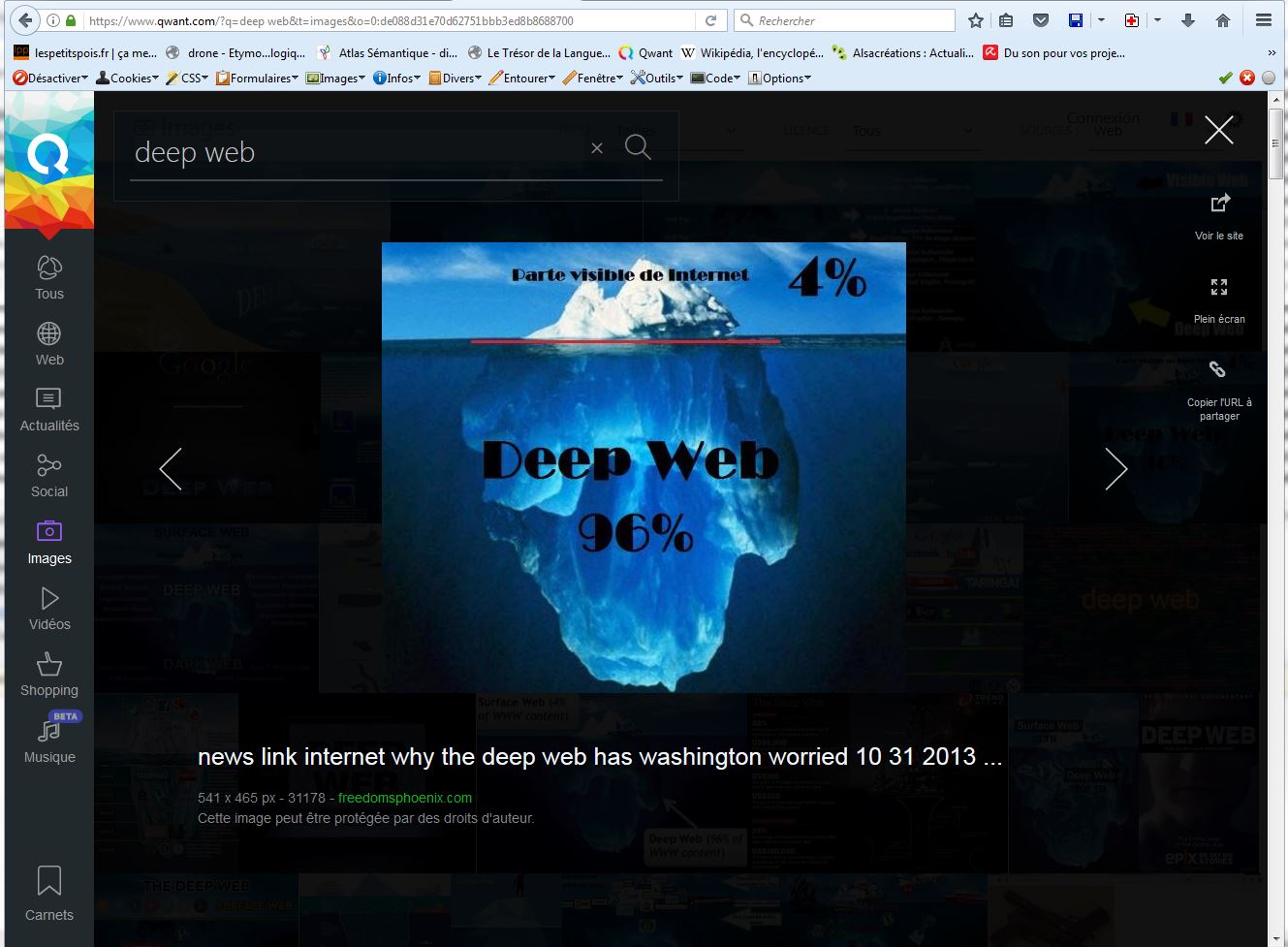Open the Firefox hamburger menu
This screenshot has width=1288, height=947.
pyautogui.click(x=1264, y=20)
